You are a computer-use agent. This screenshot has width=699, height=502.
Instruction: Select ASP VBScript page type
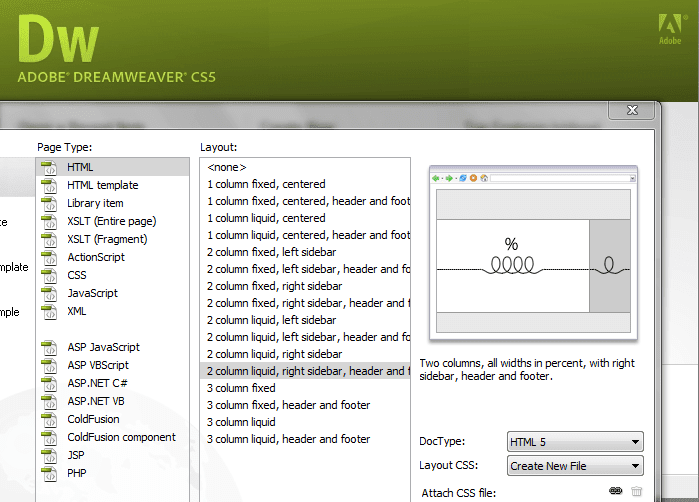click(112, 365)
